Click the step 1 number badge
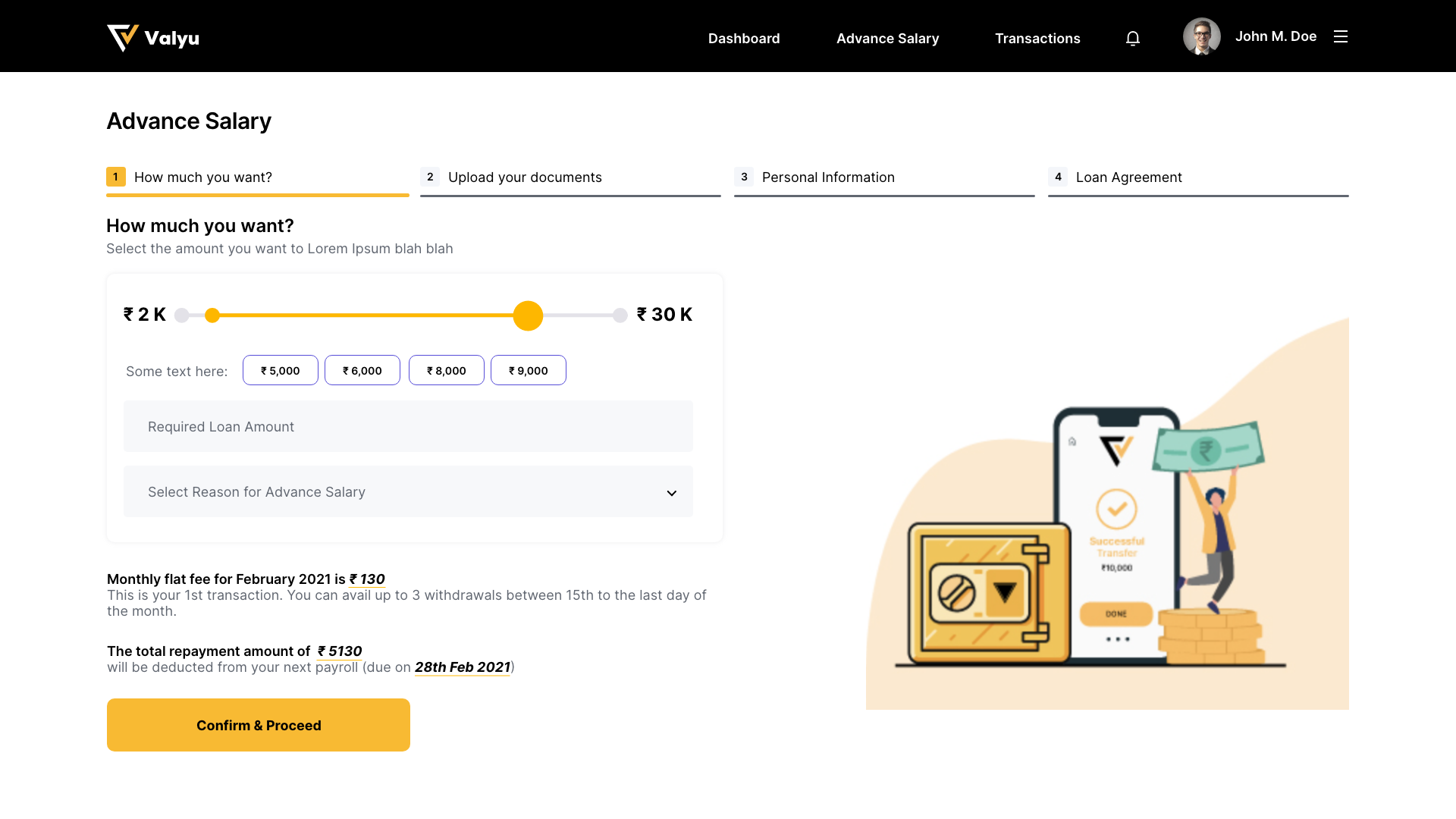This screenshot has height=819, width=1456. [115, 177]
